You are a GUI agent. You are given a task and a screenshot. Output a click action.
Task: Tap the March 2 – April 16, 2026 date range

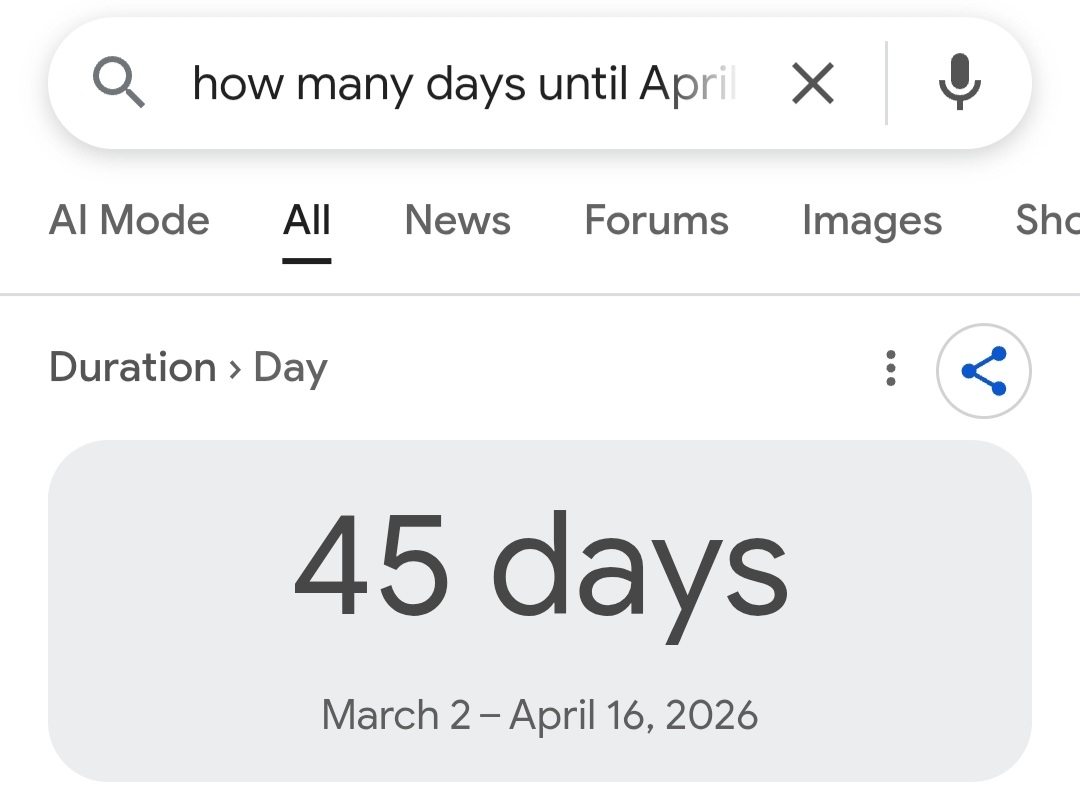pyautogui.click(x=540, y=716)
